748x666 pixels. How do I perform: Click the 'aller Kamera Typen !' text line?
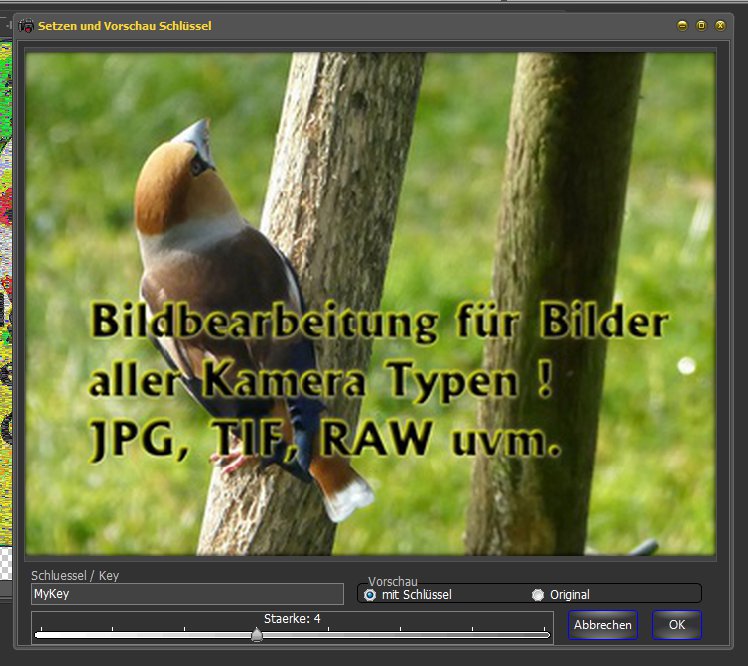click(320, 382)
